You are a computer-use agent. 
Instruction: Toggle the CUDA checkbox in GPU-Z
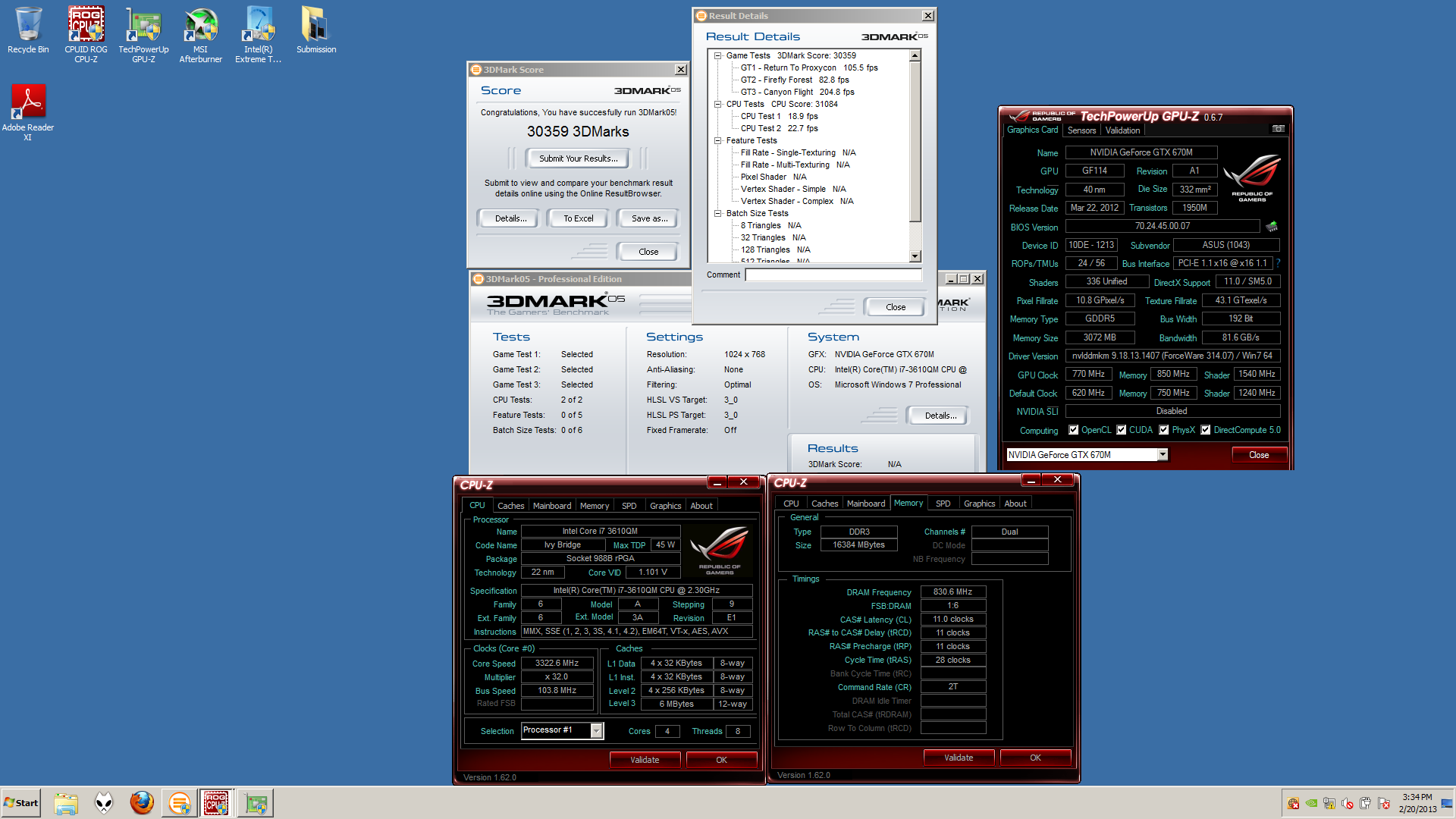1121,430
